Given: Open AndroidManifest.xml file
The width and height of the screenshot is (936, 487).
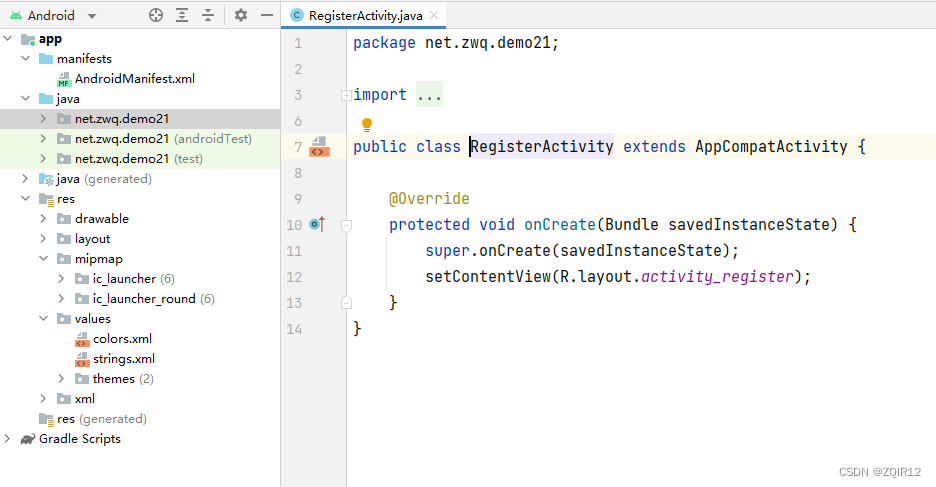Looking at the screenshot, I should point(134,79).
